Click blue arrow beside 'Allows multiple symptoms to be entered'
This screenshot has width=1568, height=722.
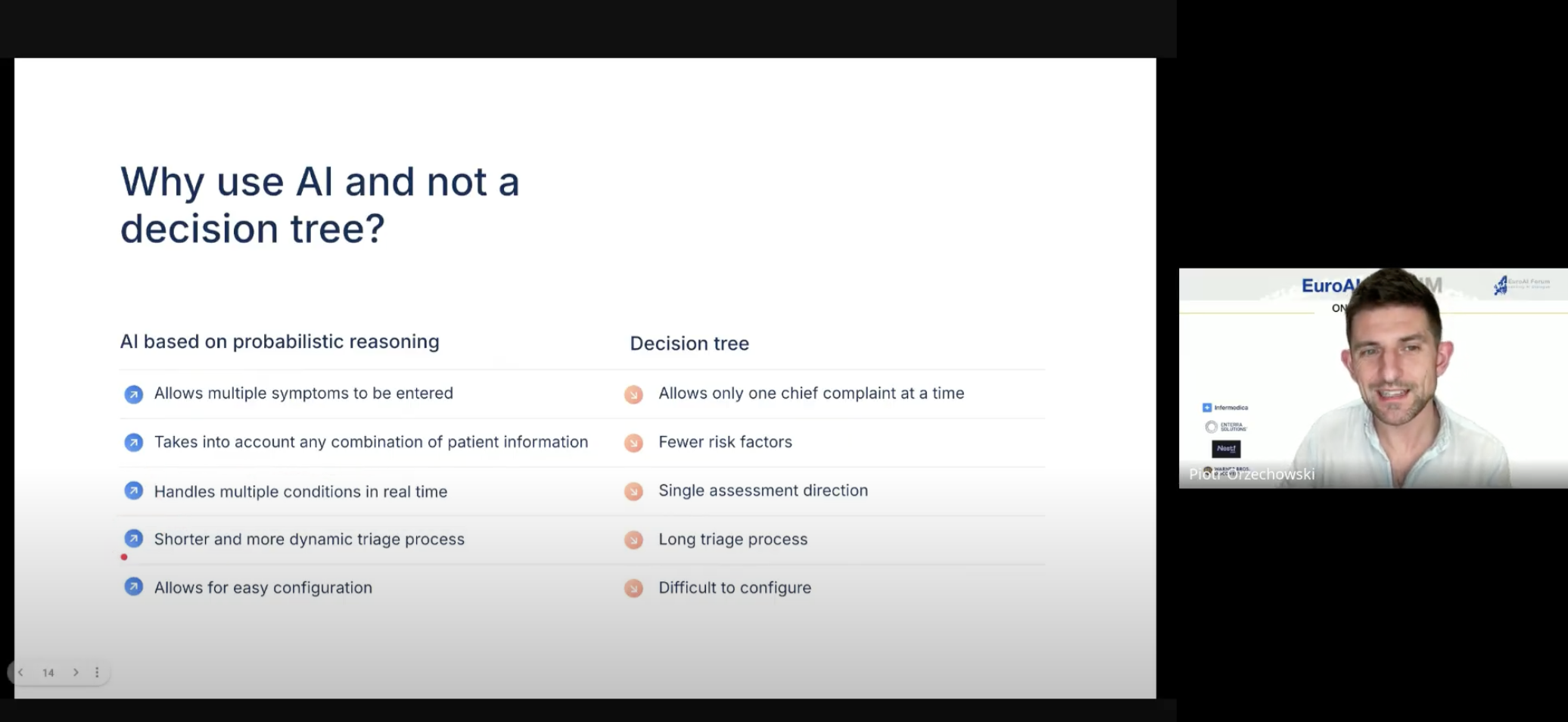(x=134, y=394)
